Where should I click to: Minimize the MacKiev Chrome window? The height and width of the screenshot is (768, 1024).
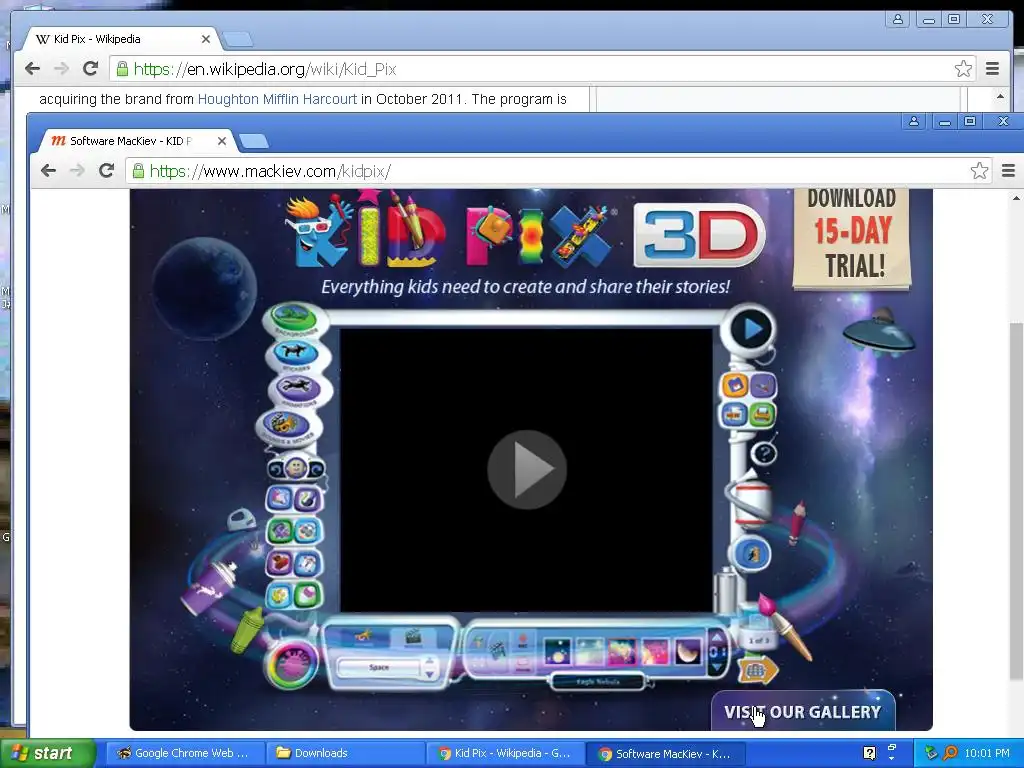pos(944,121)
